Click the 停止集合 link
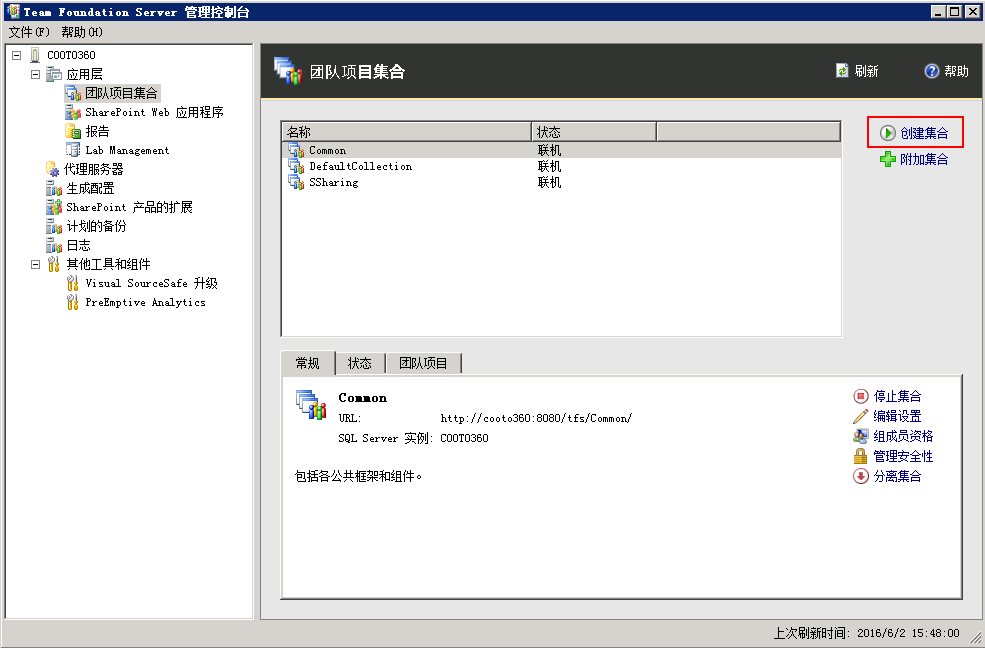The image size is (985, 648). pyautogui.click(x=897, y=396)
